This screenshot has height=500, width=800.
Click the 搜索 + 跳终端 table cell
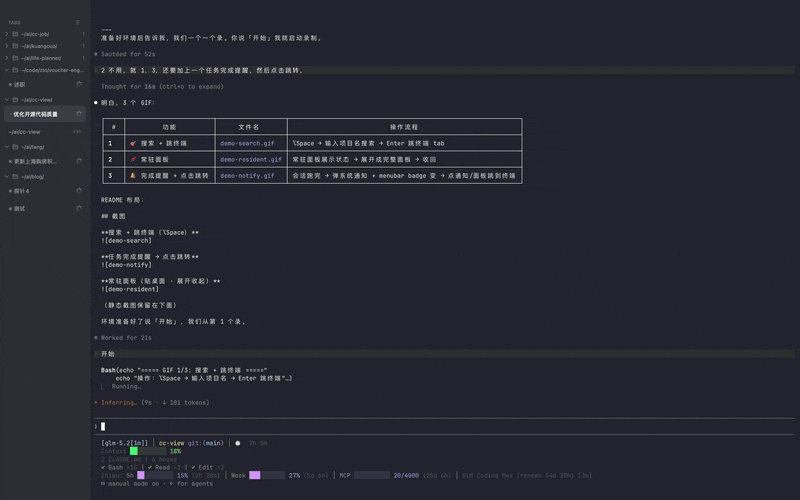coord(169,143)
